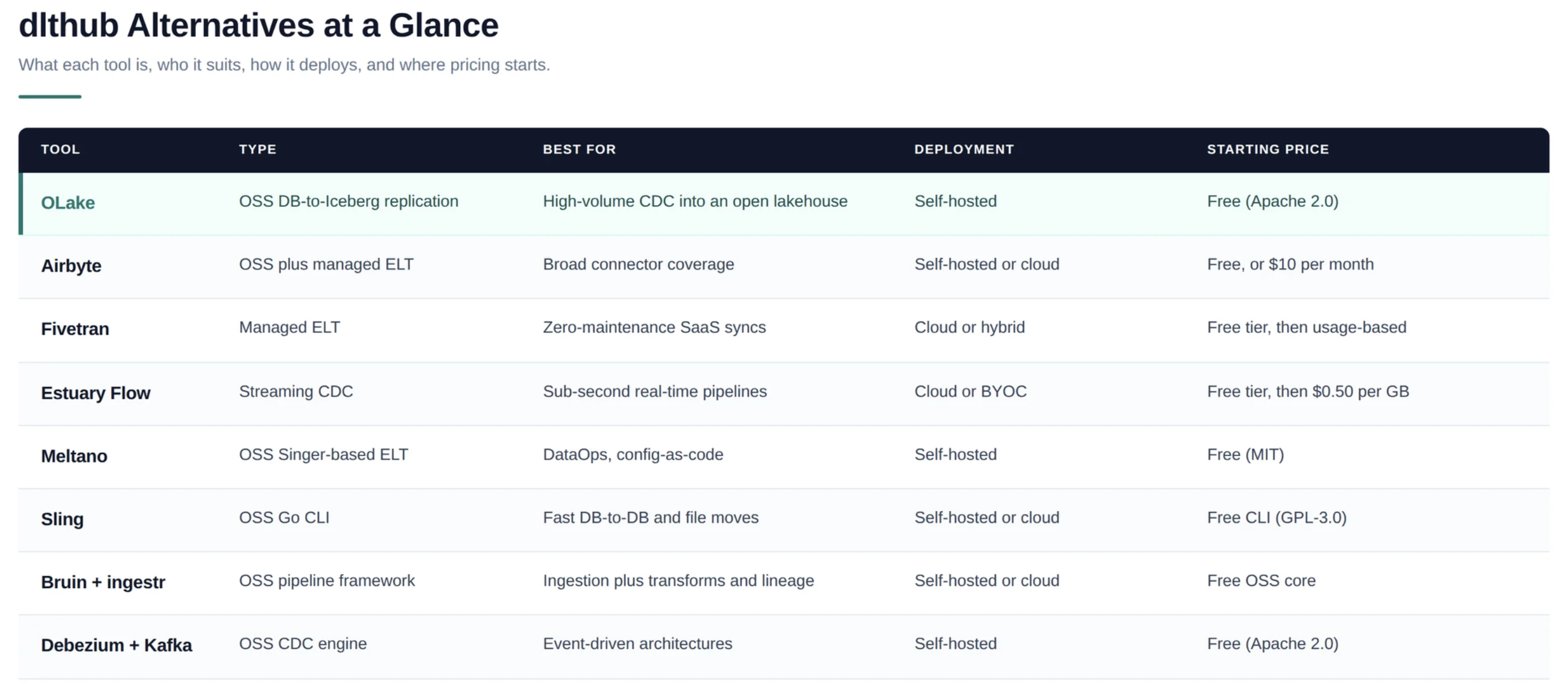Viewport: 1568px width, 690px height.
Task: Click 'Sub-second real-time pipelines' cell
Action: click(x=654, y=391)
